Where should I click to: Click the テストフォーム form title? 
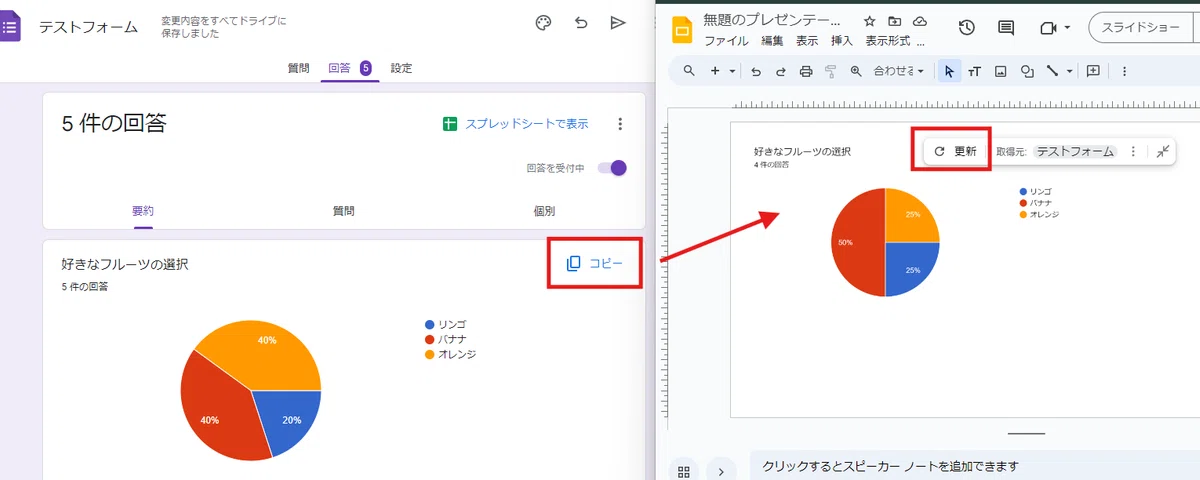pyautogui.click(x=88, y=27)
